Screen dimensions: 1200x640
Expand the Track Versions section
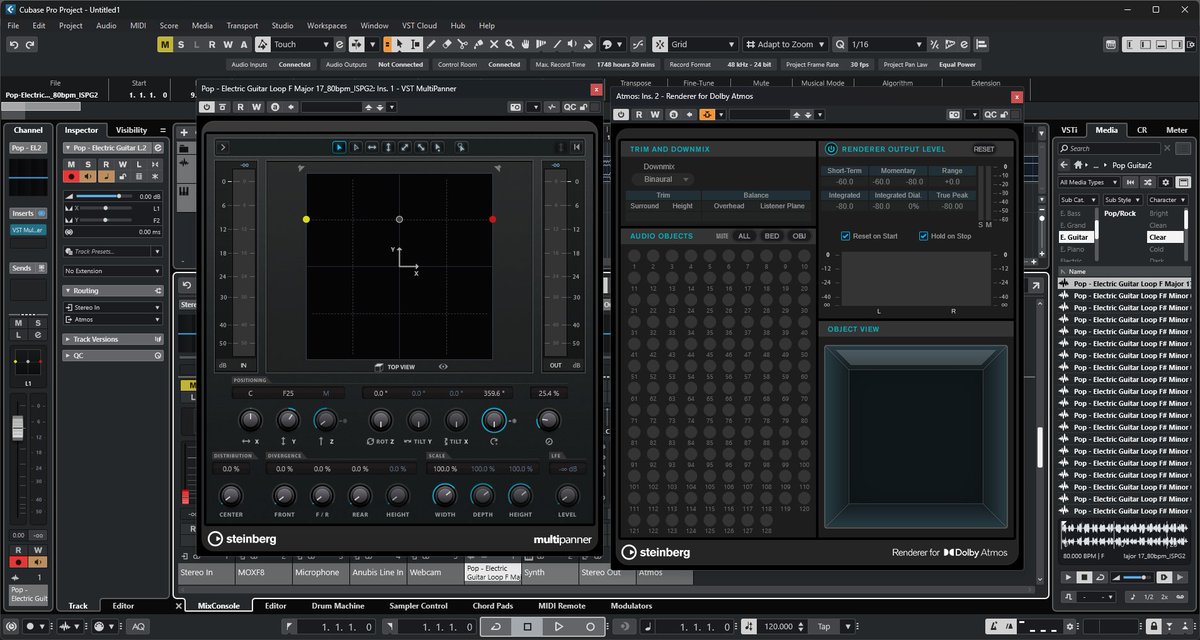112,339
